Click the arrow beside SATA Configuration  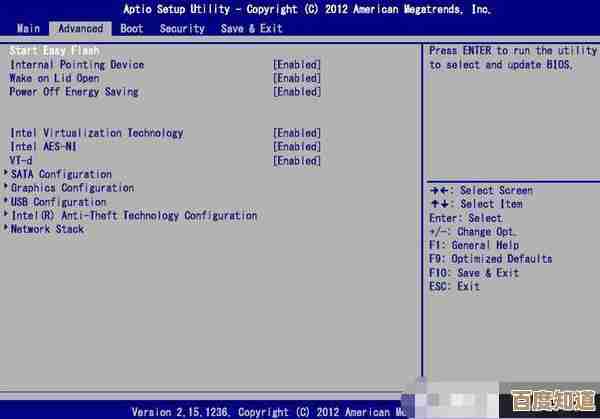(x=6, y=174)
